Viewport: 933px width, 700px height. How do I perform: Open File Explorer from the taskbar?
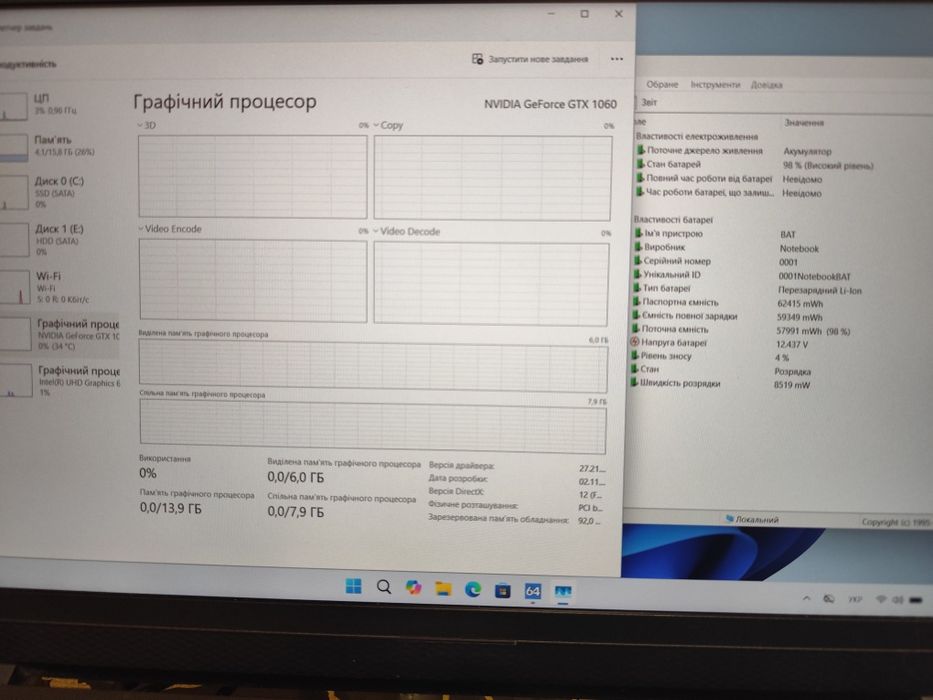coord(443,589)
